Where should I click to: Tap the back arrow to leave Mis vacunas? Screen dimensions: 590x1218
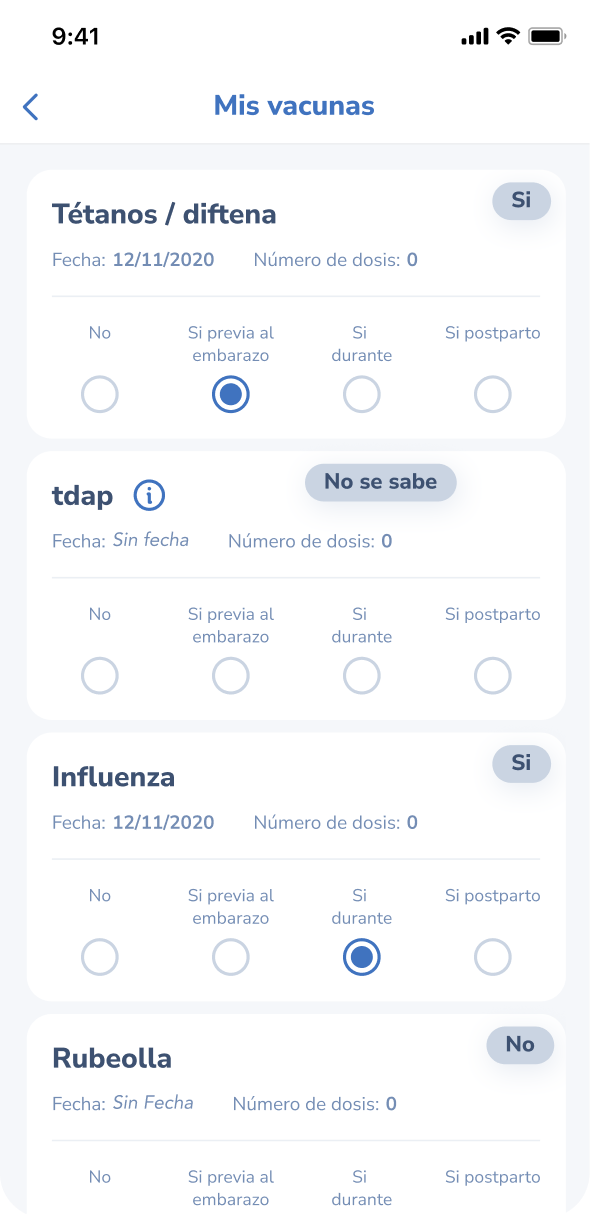[x=29, y=106]
